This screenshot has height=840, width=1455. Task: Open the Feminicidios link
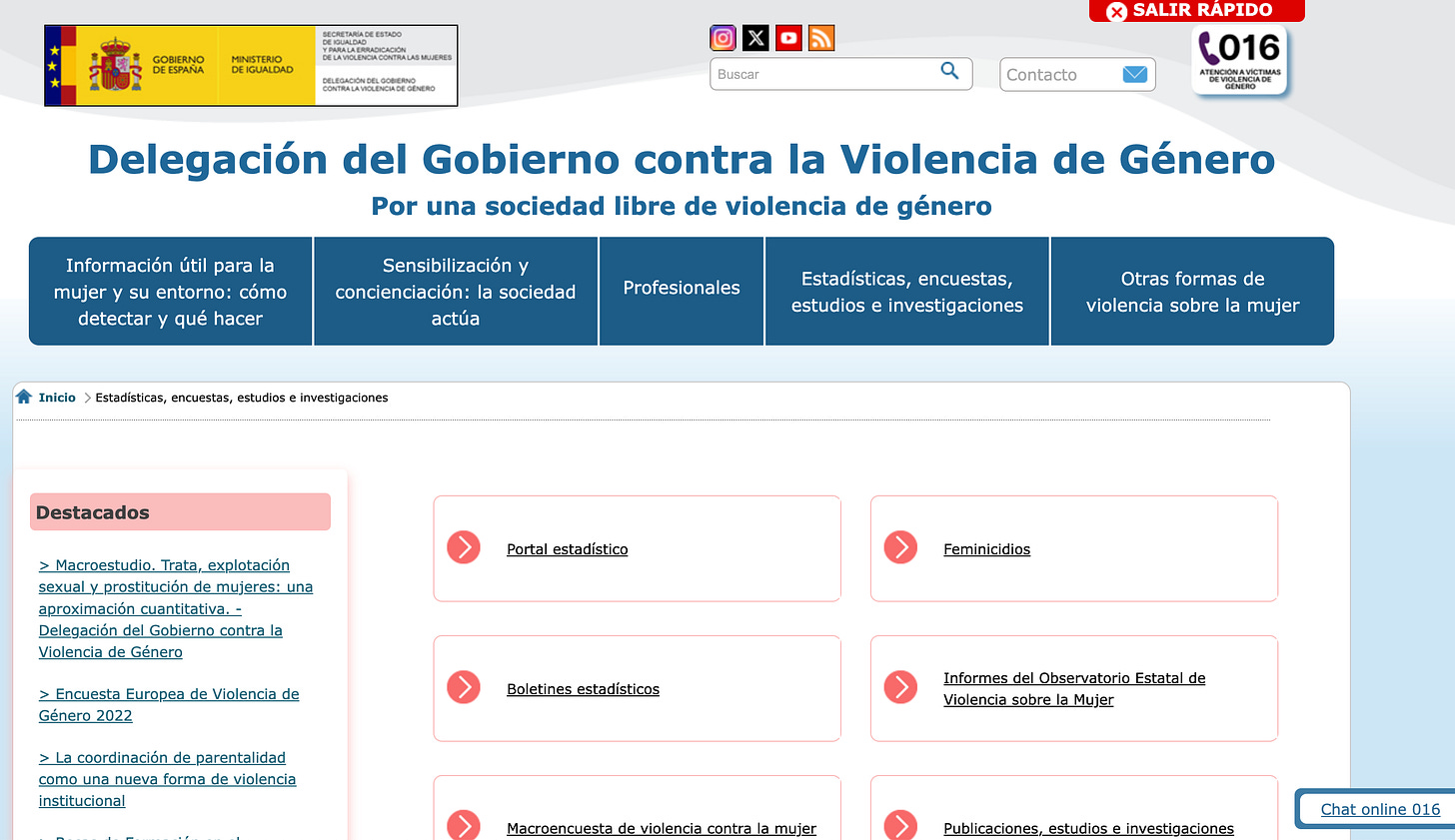(986, 549)
